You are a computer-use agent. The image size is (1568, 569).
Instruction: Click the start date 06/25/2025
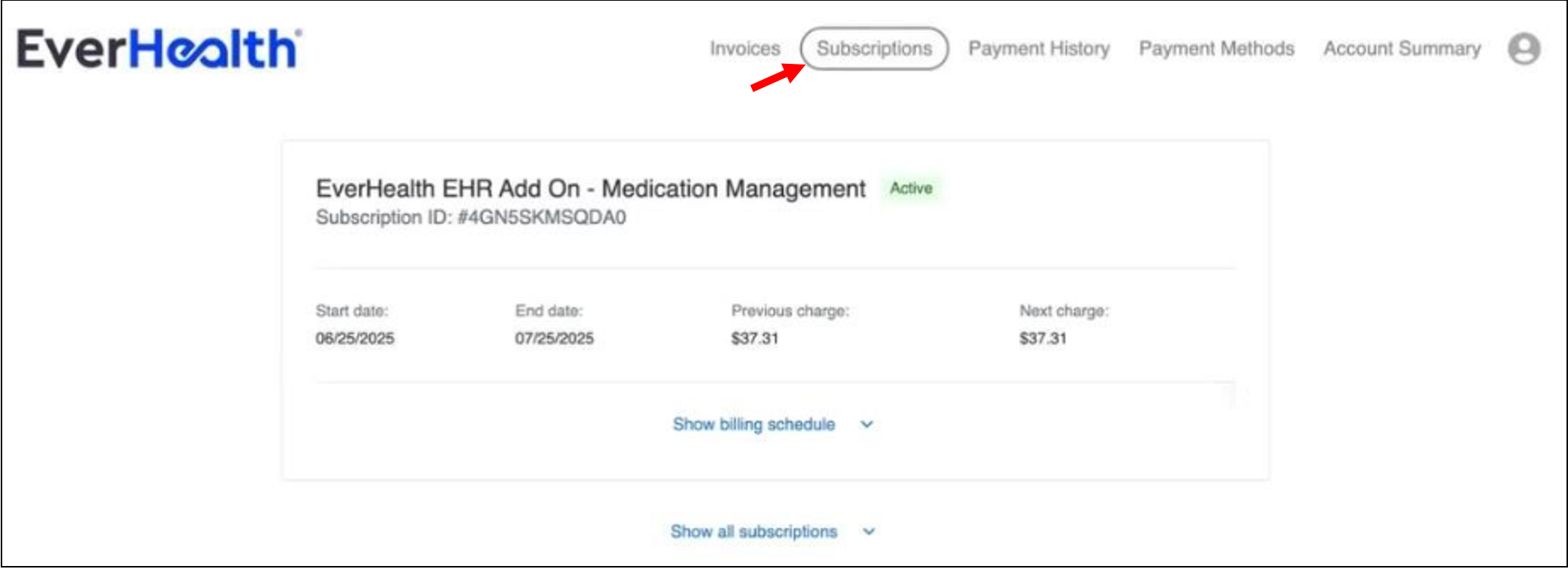click(355, 339)
